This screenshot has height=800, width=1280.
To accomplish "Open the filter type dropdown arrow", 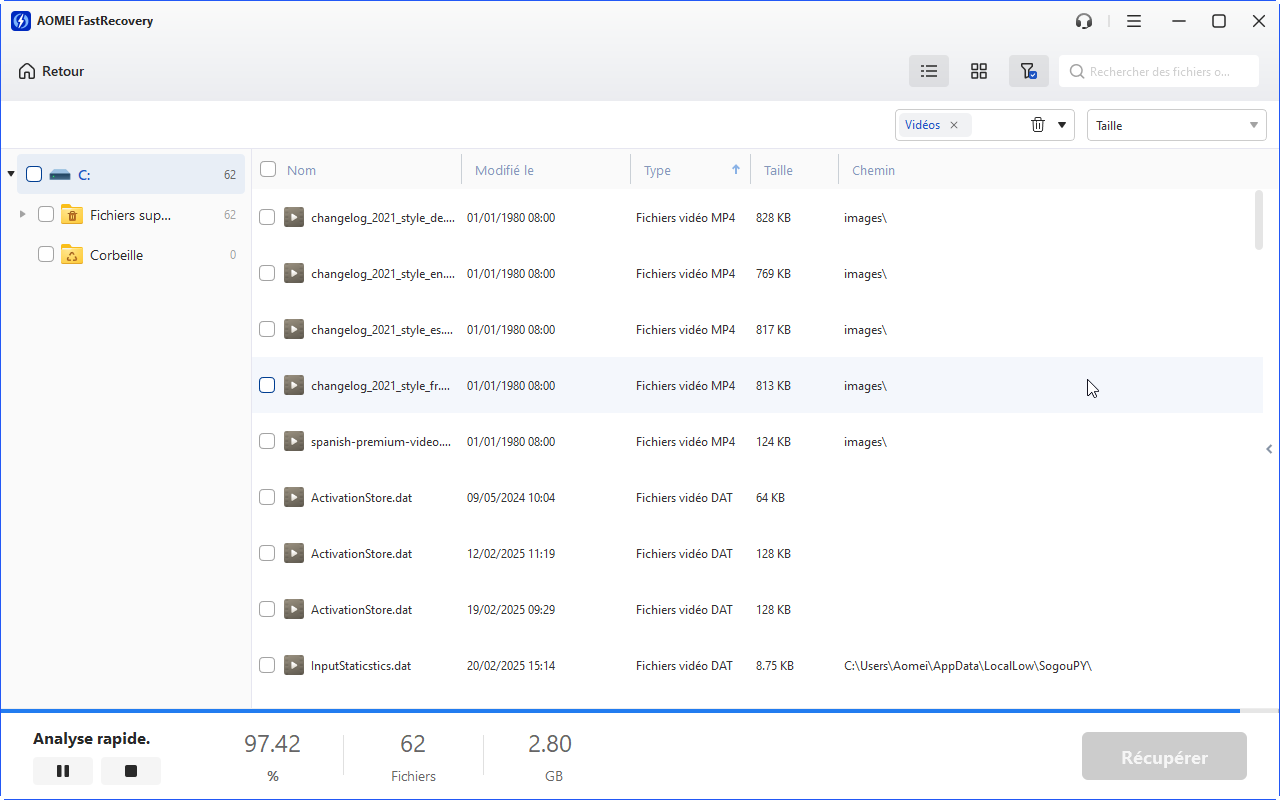I will 1062,125.
